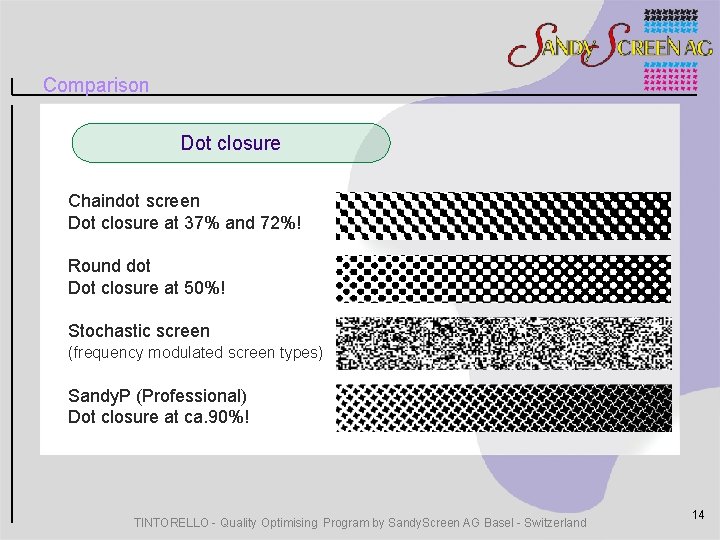This screenshot has height=540, width=720.
Task: Click '(frequency modulated screen types)' text
Action: (x=195, y=353)
